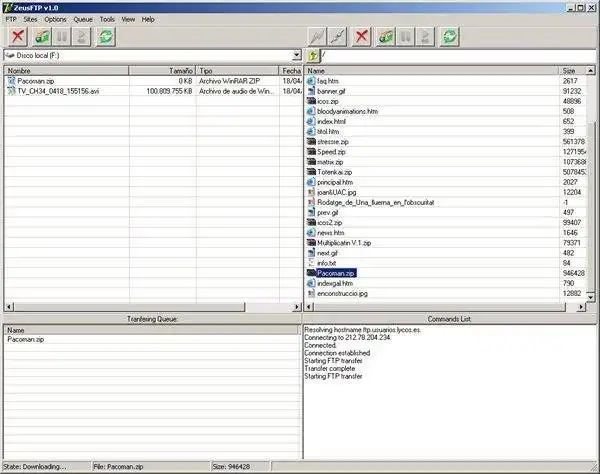The width and height of the screenshot is (600, 474).
Task: Select index.html in remote list
Action: (x=331, y=122)
